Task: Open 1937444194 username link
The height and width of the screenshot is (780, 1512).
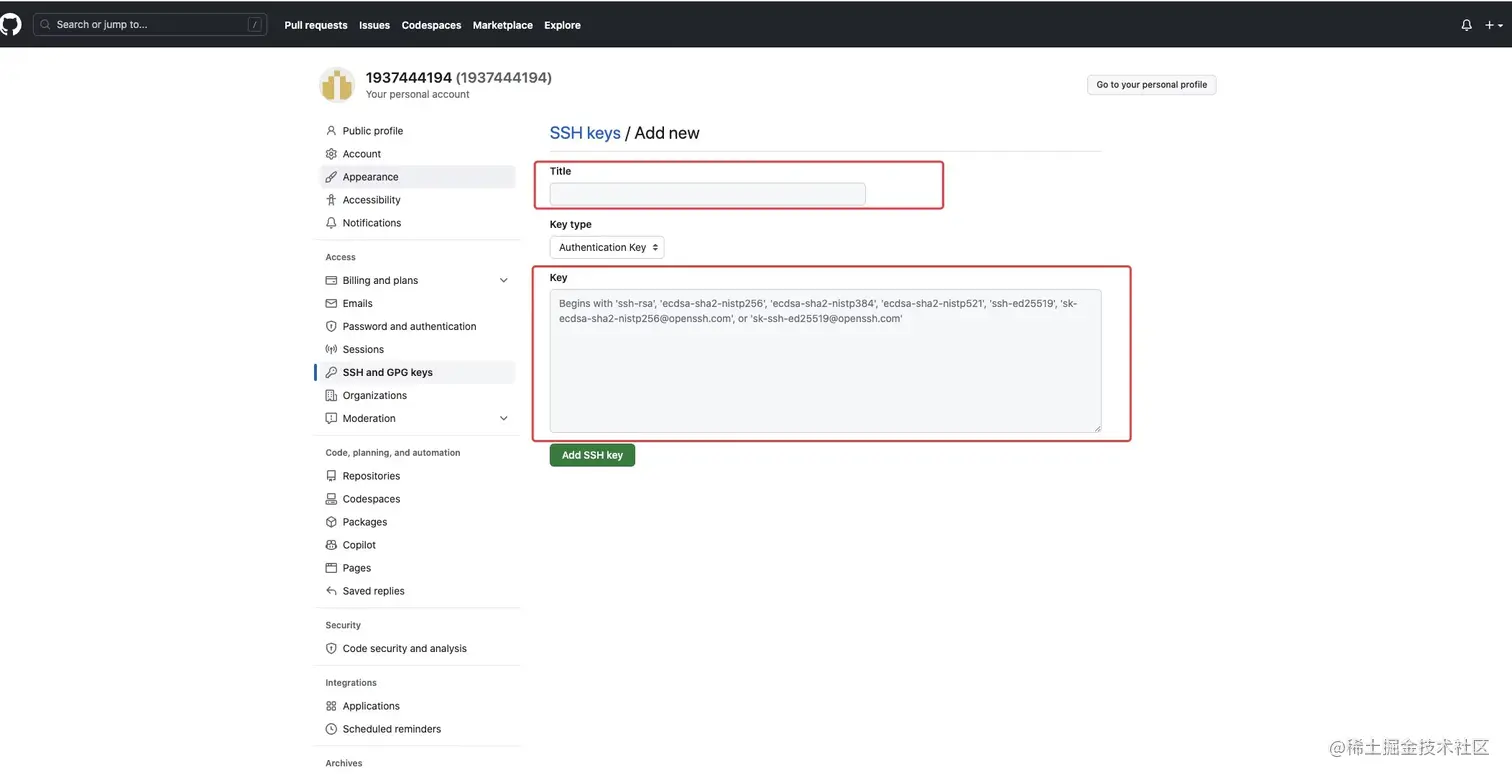Action: tap(409, 77)
